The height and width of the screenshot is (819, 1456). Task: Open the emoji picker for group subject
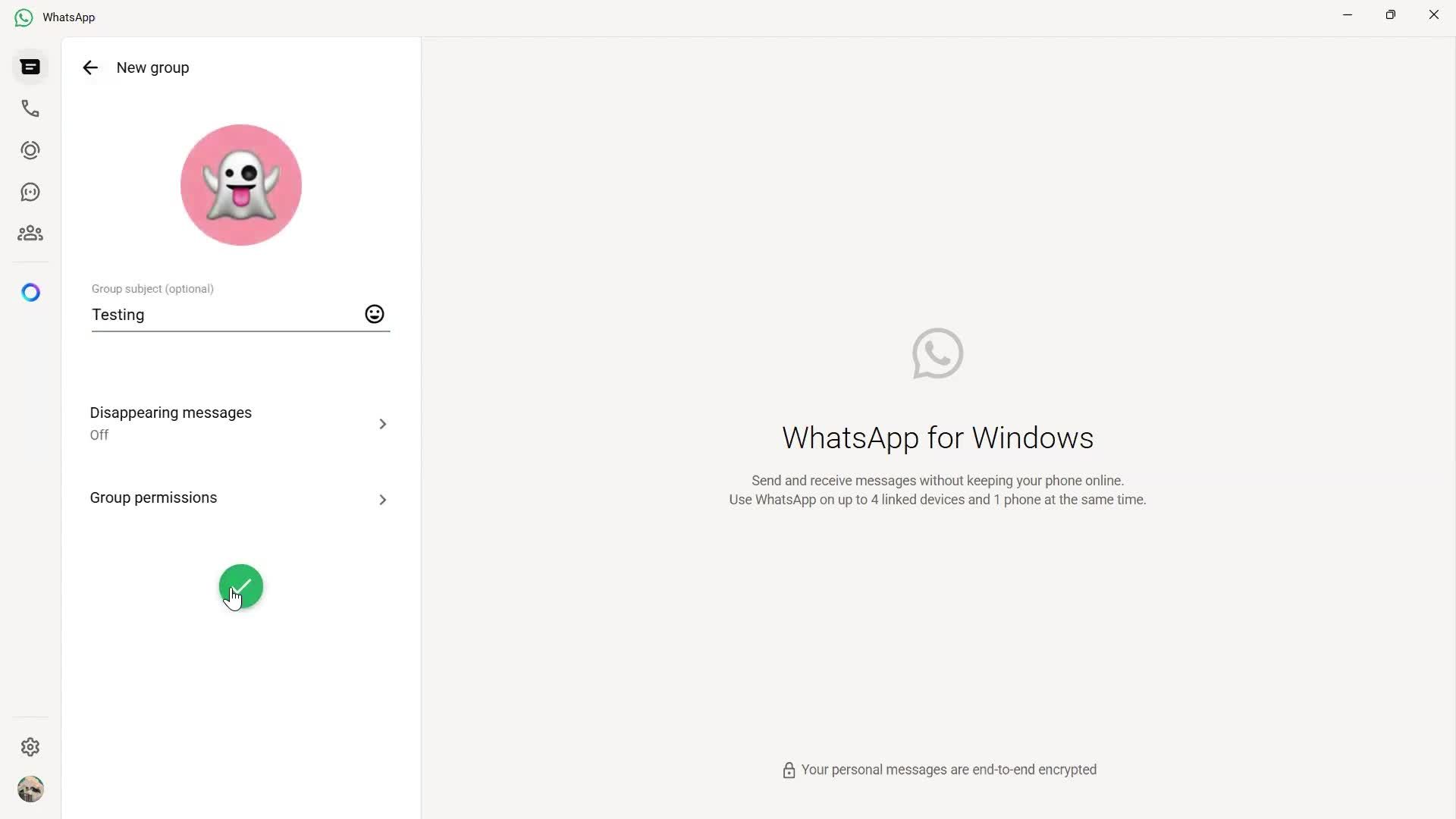pos(374,313)
